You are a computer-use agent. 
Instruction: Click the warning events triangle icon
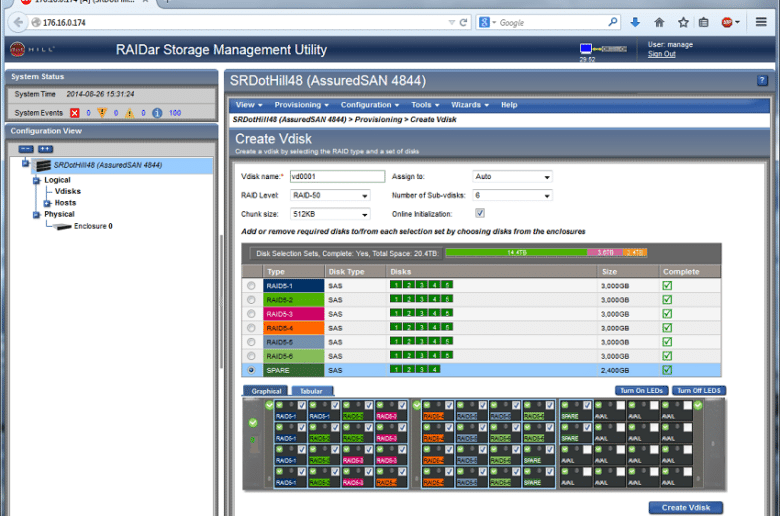tap(130, 113)
